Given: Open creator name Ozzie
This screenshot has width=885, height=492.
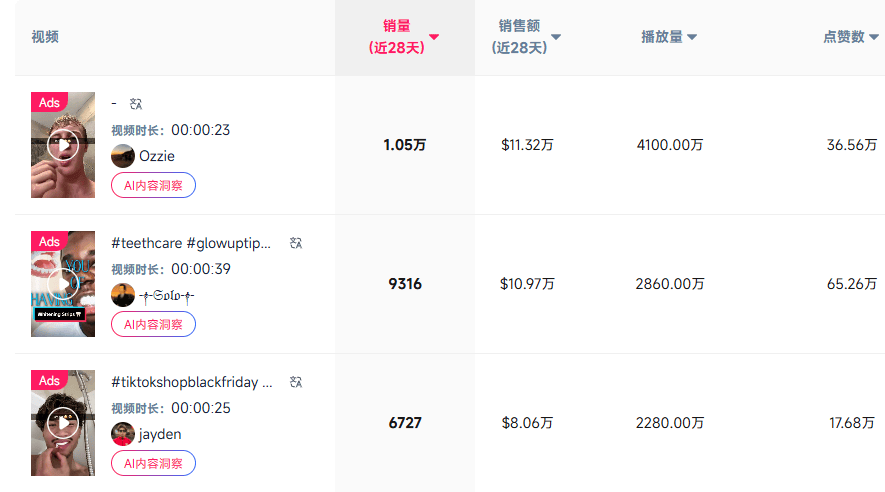Looking at the screenshot, I should tap(157, 156).
